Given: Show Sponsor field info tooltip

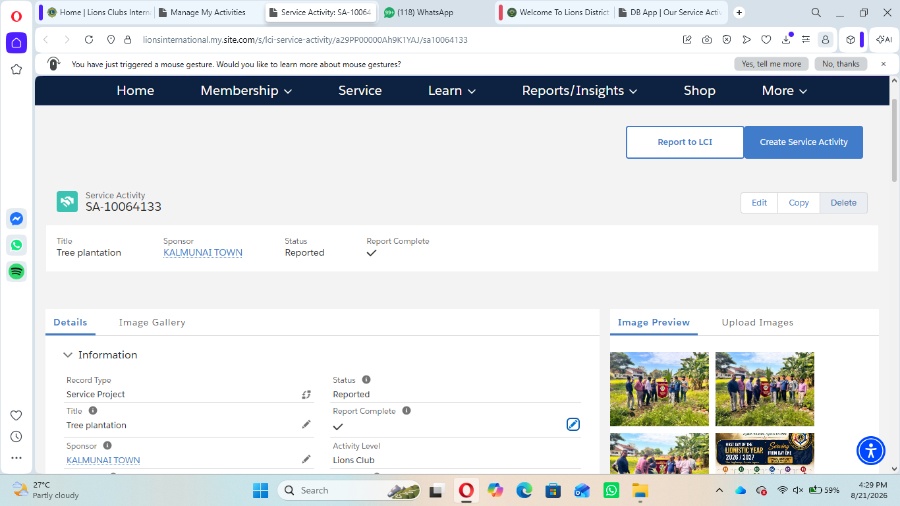Looking at the screenshot, I should (107, 445).
